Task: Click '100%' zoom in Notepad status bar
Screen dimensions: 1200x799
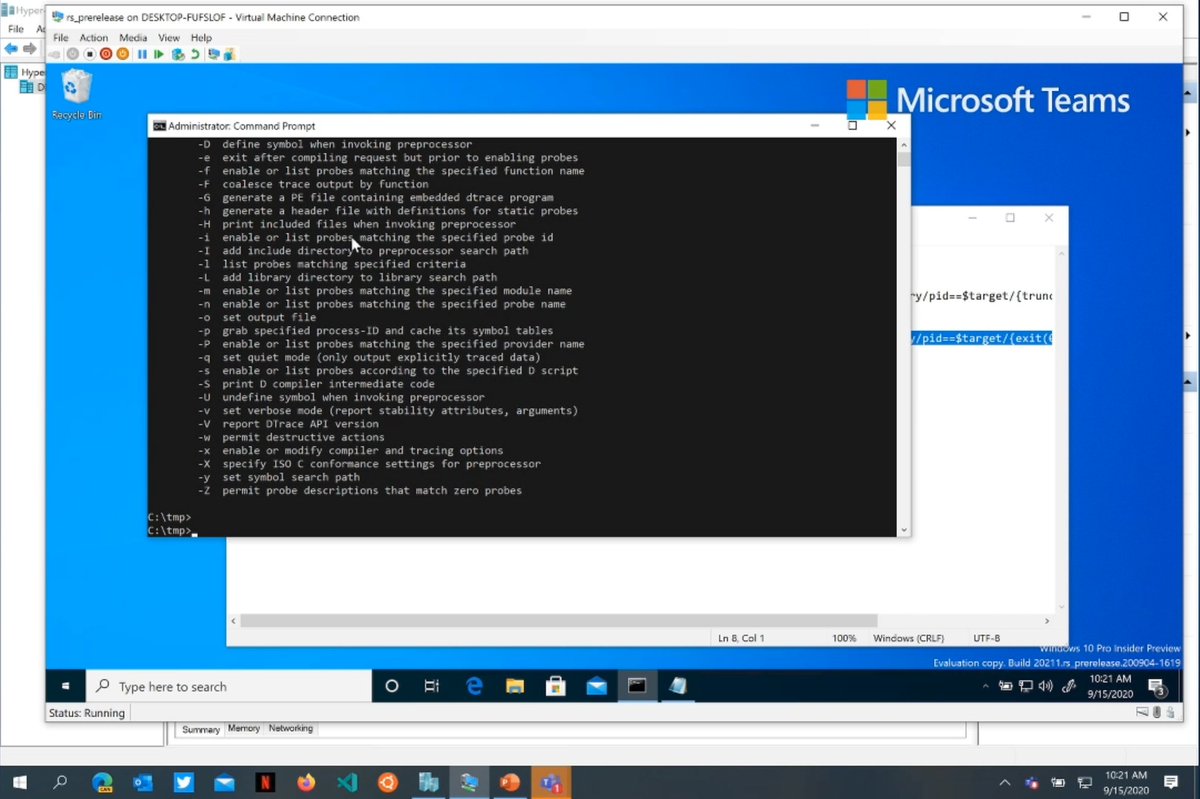Action: pyautogui.click(x=844, y=638)
